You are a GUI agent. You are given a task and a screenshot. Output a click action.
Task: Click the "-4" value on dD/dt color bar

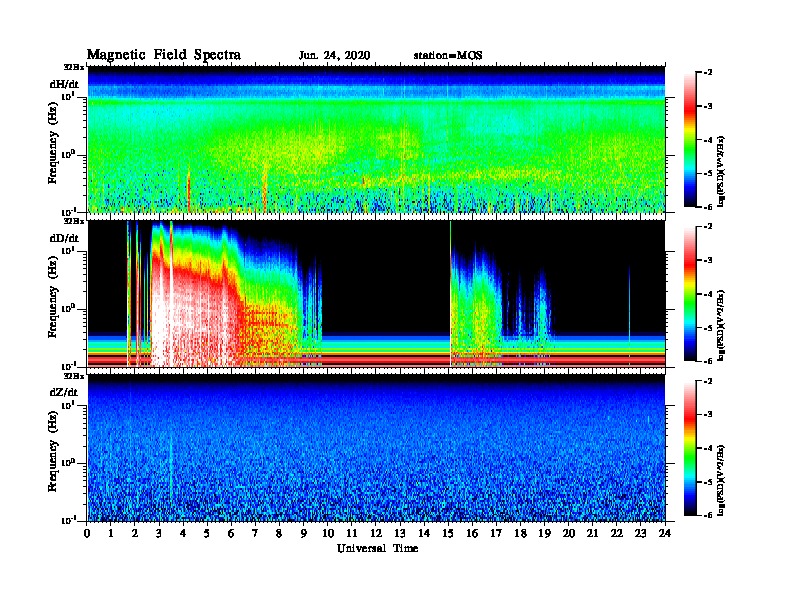coord(708,294)
